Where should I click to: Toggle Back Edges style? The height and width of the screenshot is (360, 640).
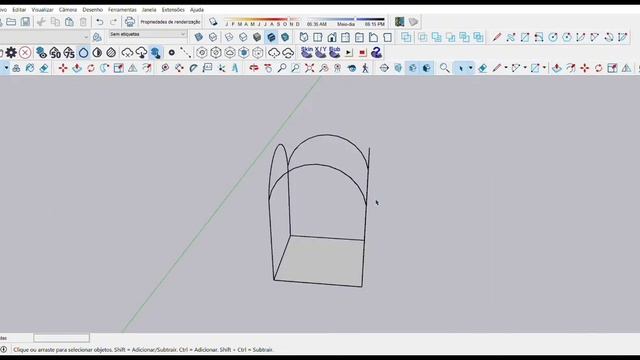(213, 37)
